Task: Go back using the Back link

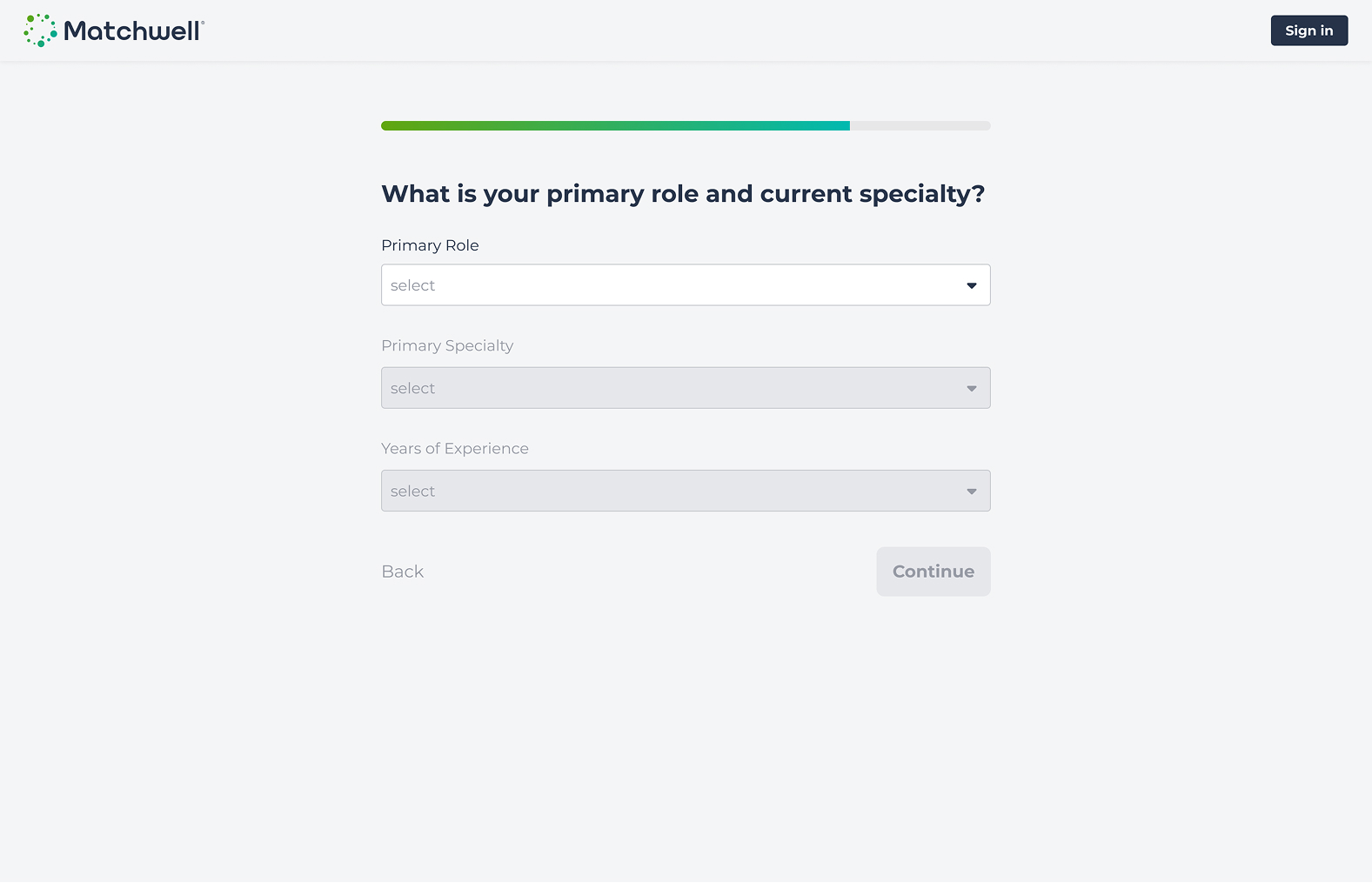Action: tap(402, 572)
